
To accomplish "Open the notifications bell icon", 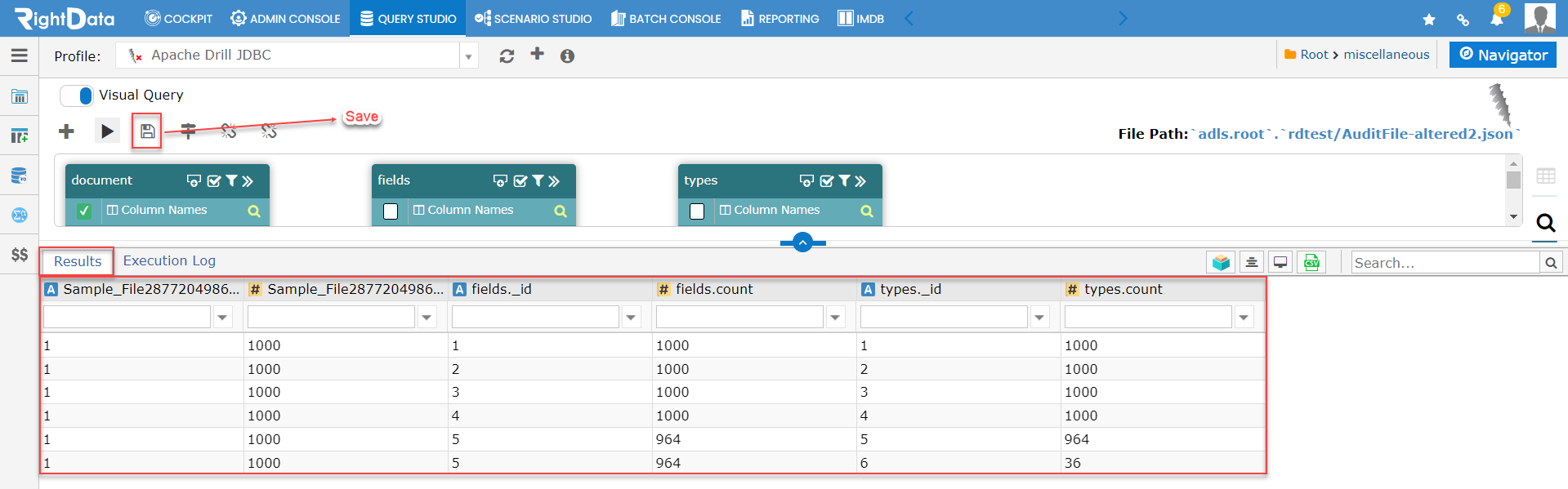I will tap(1496, 19).
